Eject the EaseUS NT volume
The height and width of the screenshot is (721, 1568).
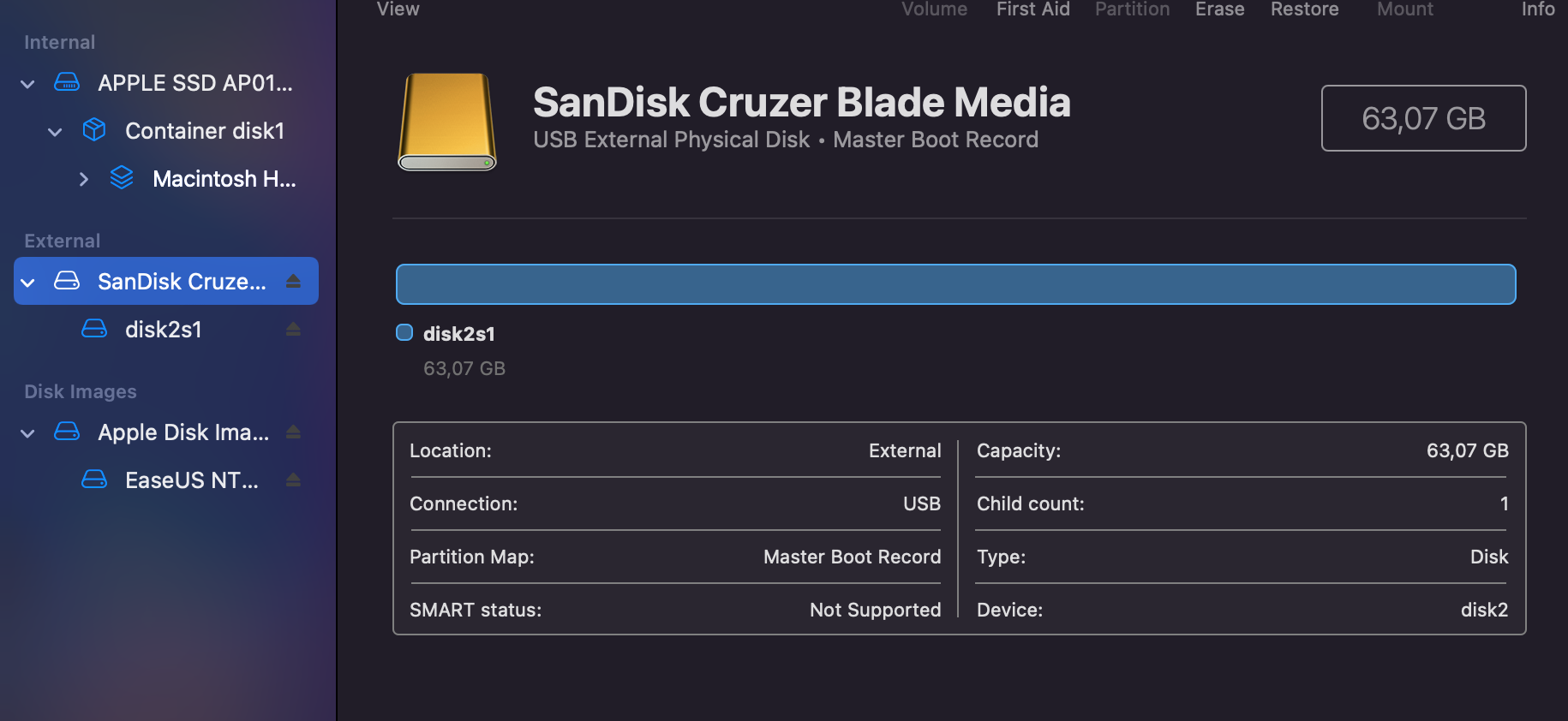[x=293, y=480]
